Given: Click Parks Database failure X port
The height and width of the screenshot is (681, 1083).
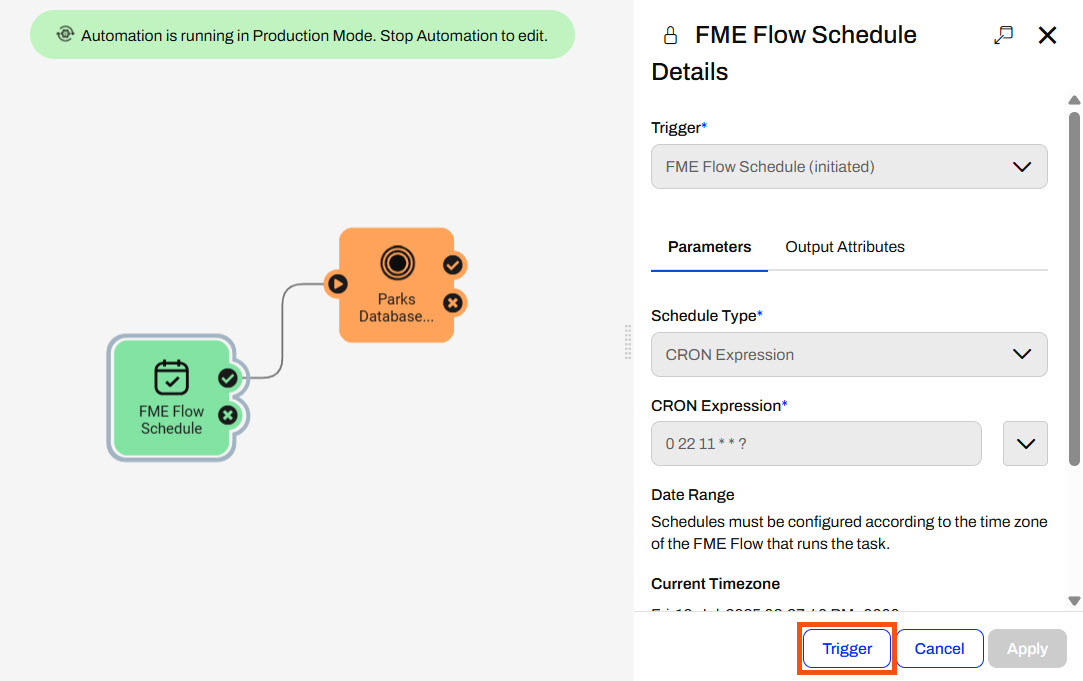Looking at the screenshot, I should coord(453,302).
